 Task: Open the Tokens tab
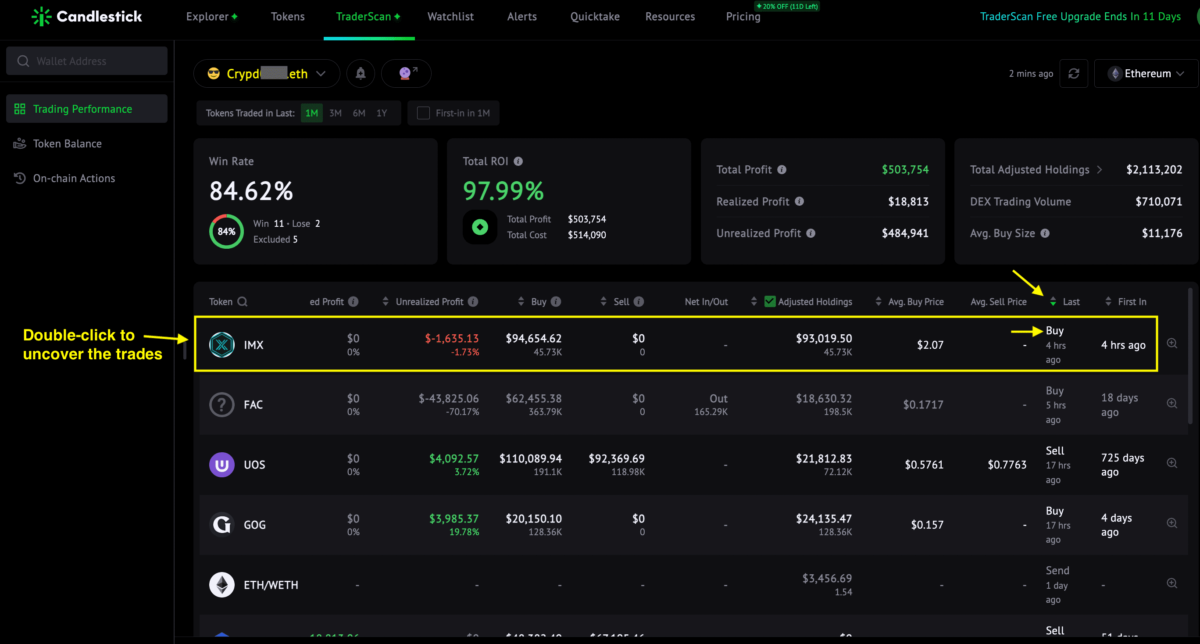[287, 16]
